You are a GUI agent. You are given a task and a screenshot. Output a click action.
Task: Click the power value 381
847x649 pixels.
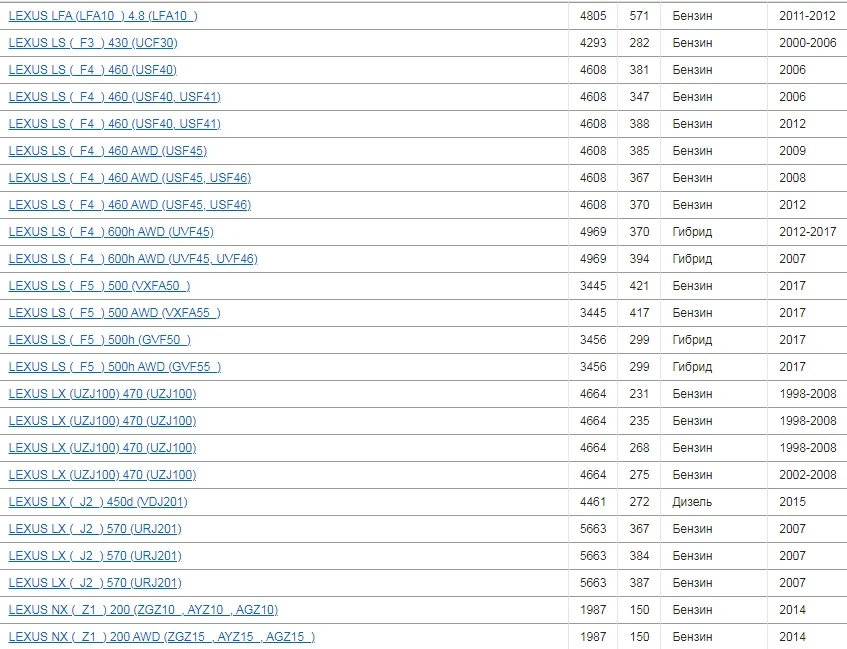639,70
